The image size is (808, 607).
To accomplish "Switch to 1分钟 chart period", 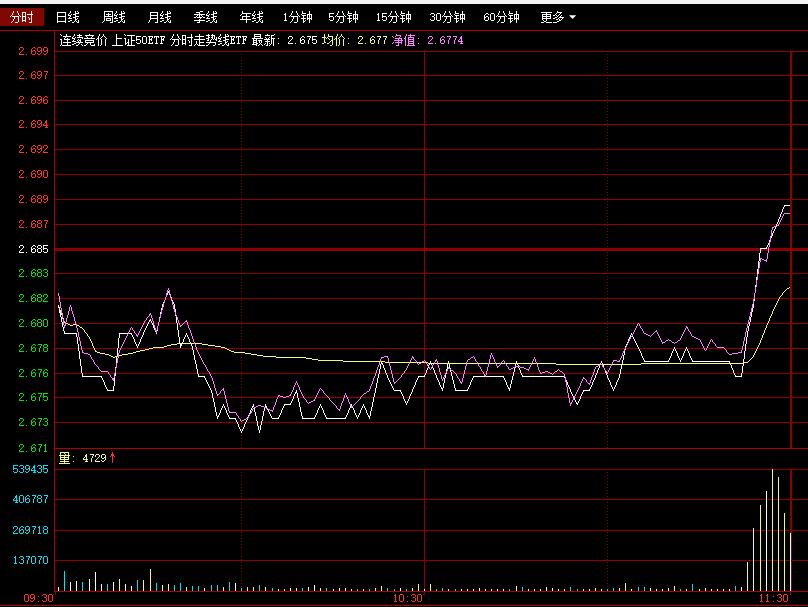I will (297, 18).
